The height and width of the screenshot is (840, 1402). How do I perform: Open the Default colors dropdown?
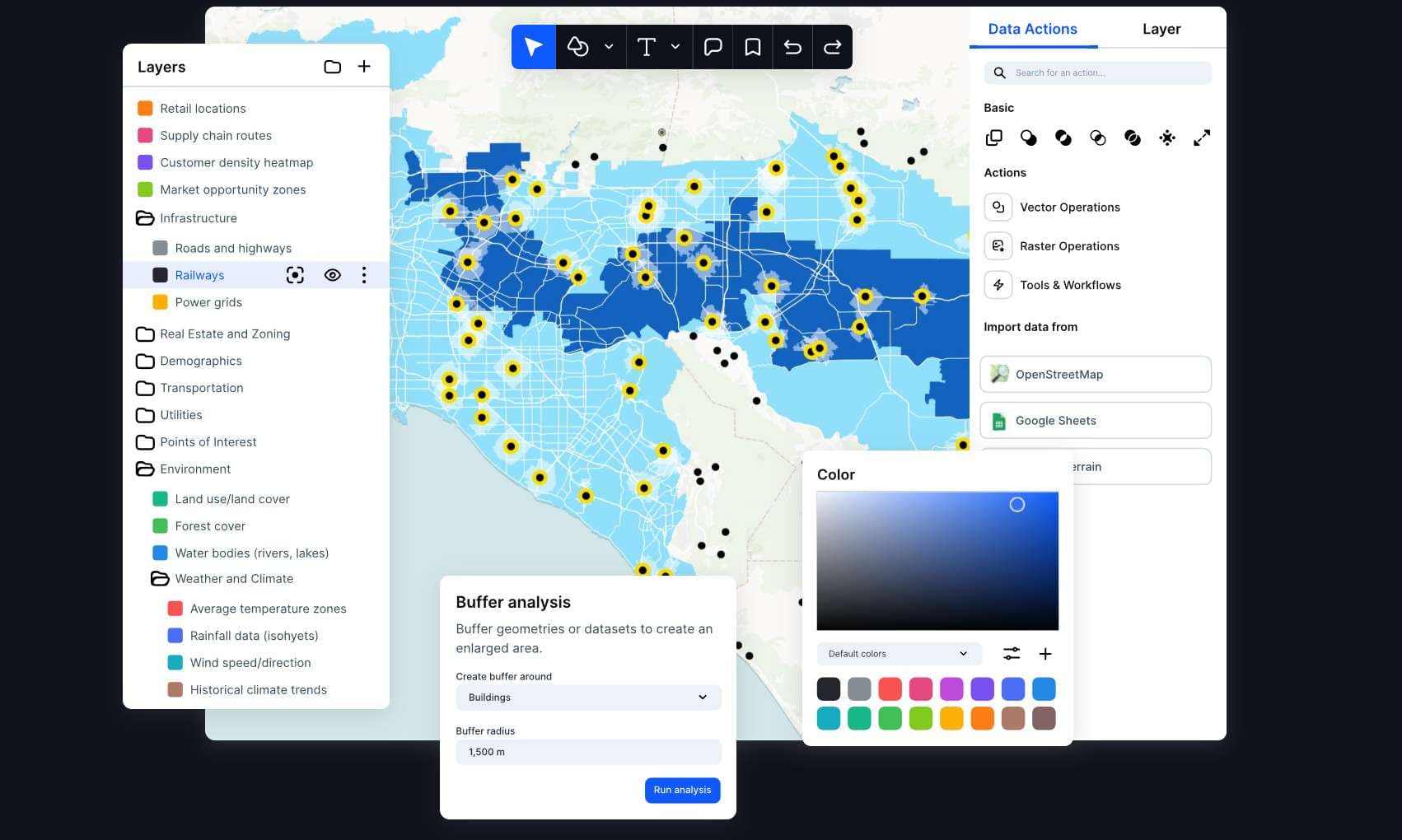899,654
